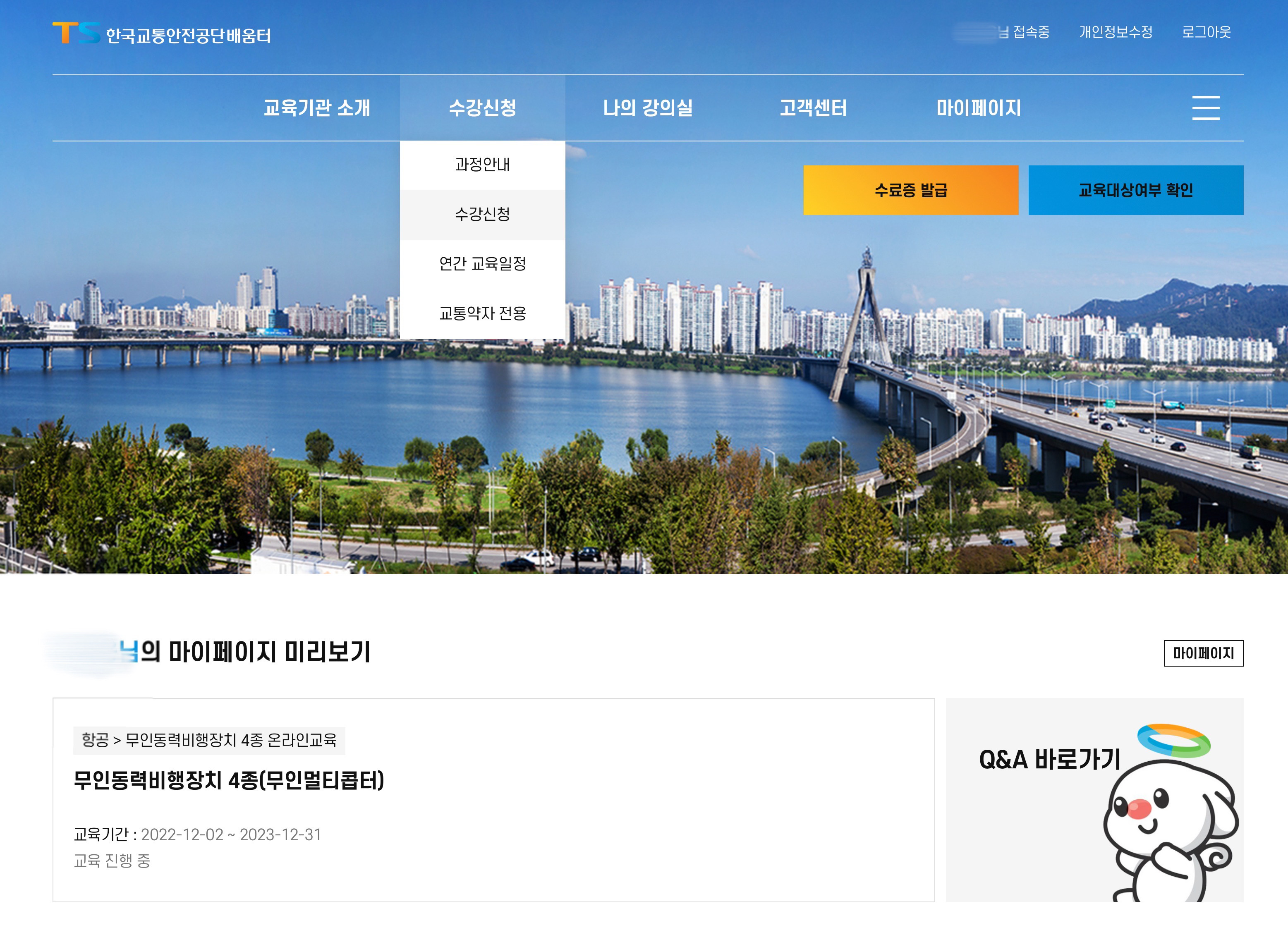Open the hamburger menu
The image size is (1288, 930).
point(1205,110)
